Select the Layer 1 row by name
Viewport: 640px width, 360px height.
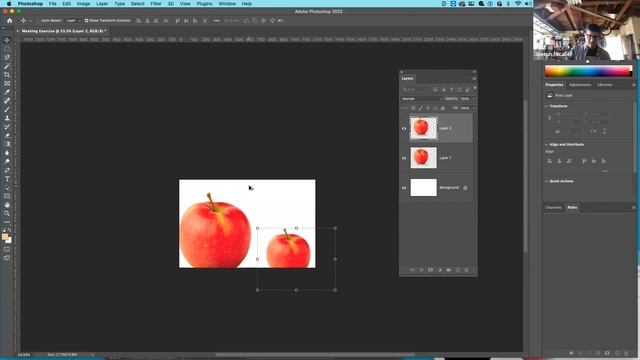click(445, 158)
